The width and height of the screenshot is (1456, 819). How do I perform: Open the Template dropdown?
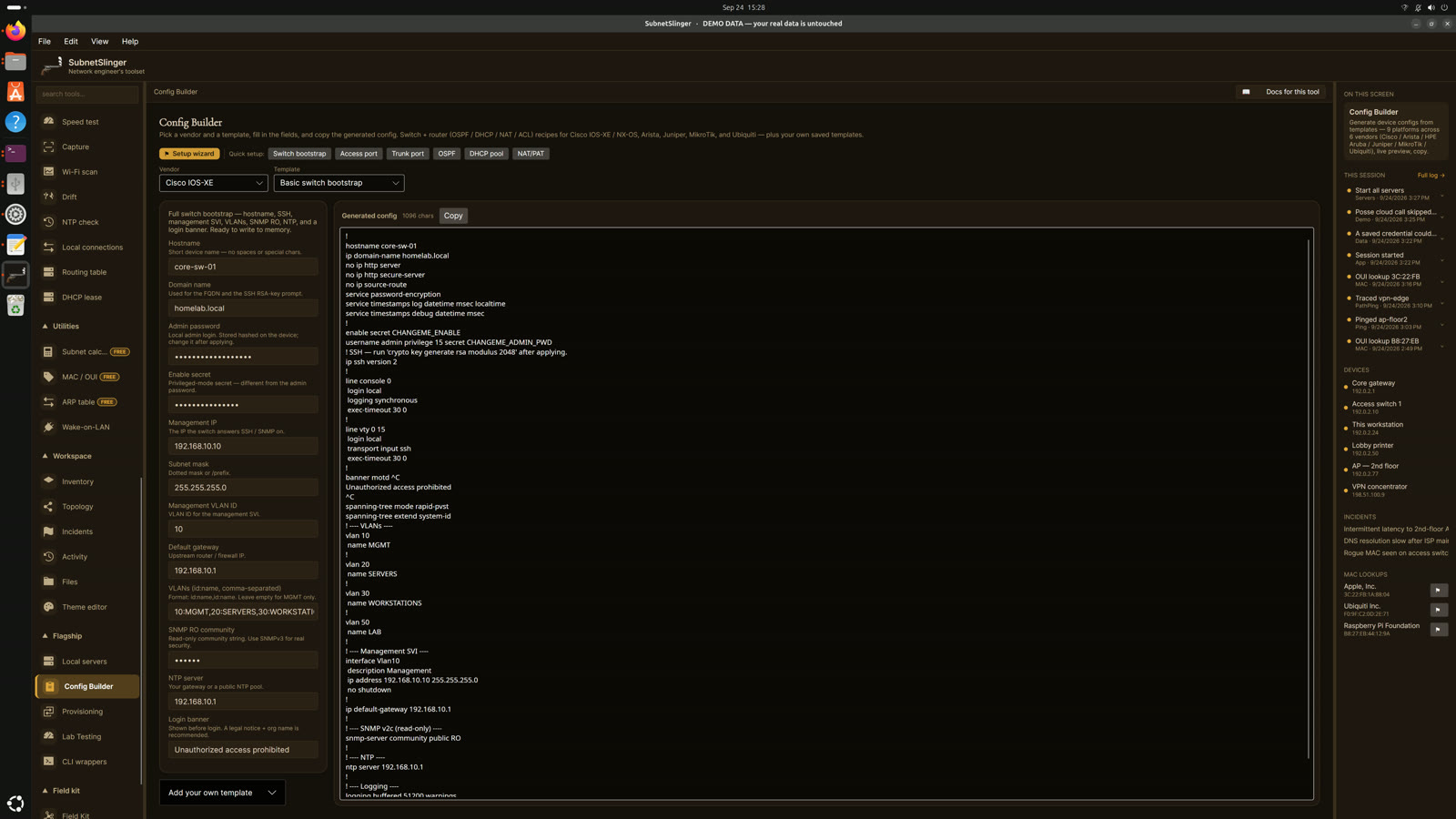point(339,183)
